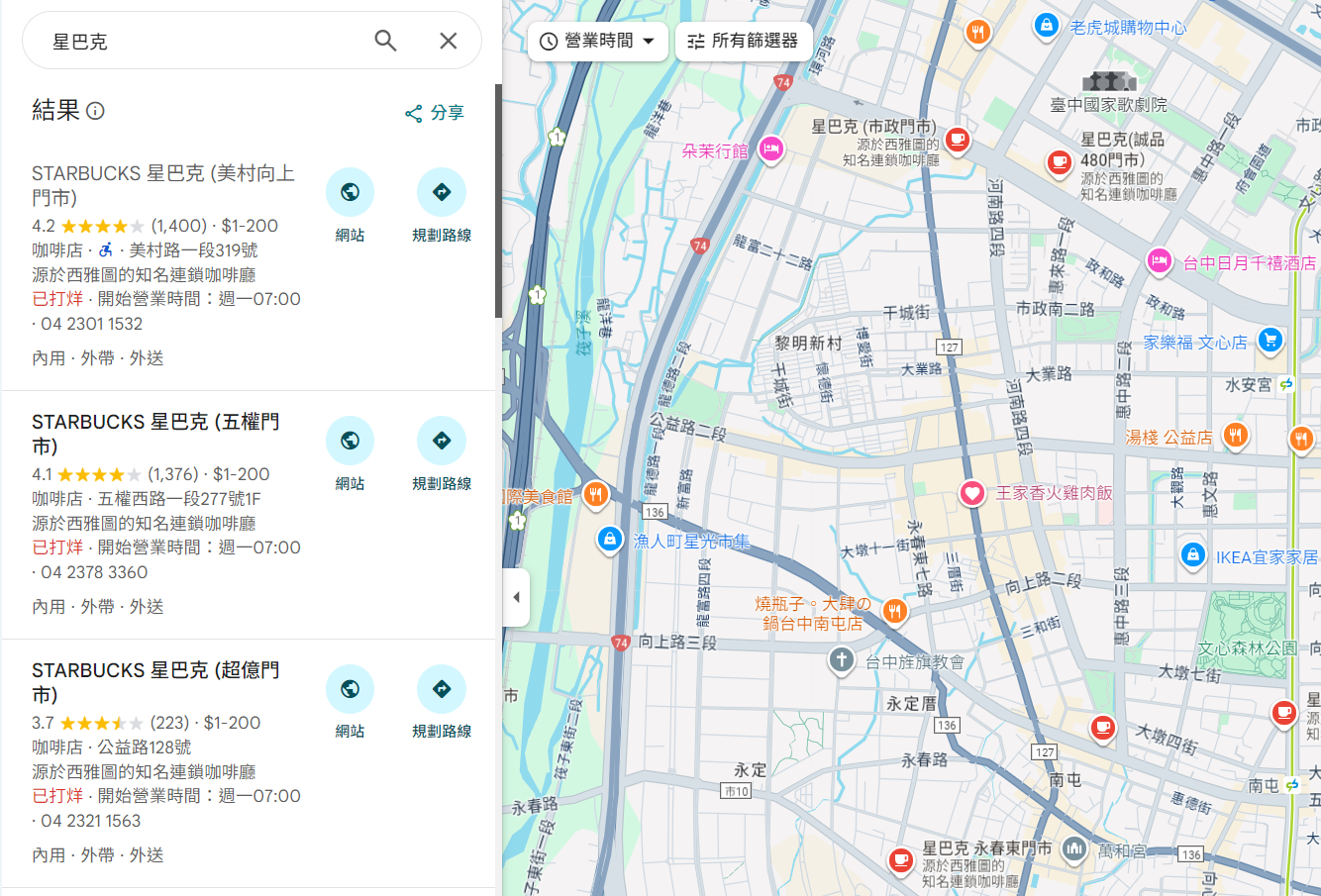Image resolution: width=1321 pixels, height=896 pixels.
Task: Click the 永定厝 map label
Action: coord(912,704)
